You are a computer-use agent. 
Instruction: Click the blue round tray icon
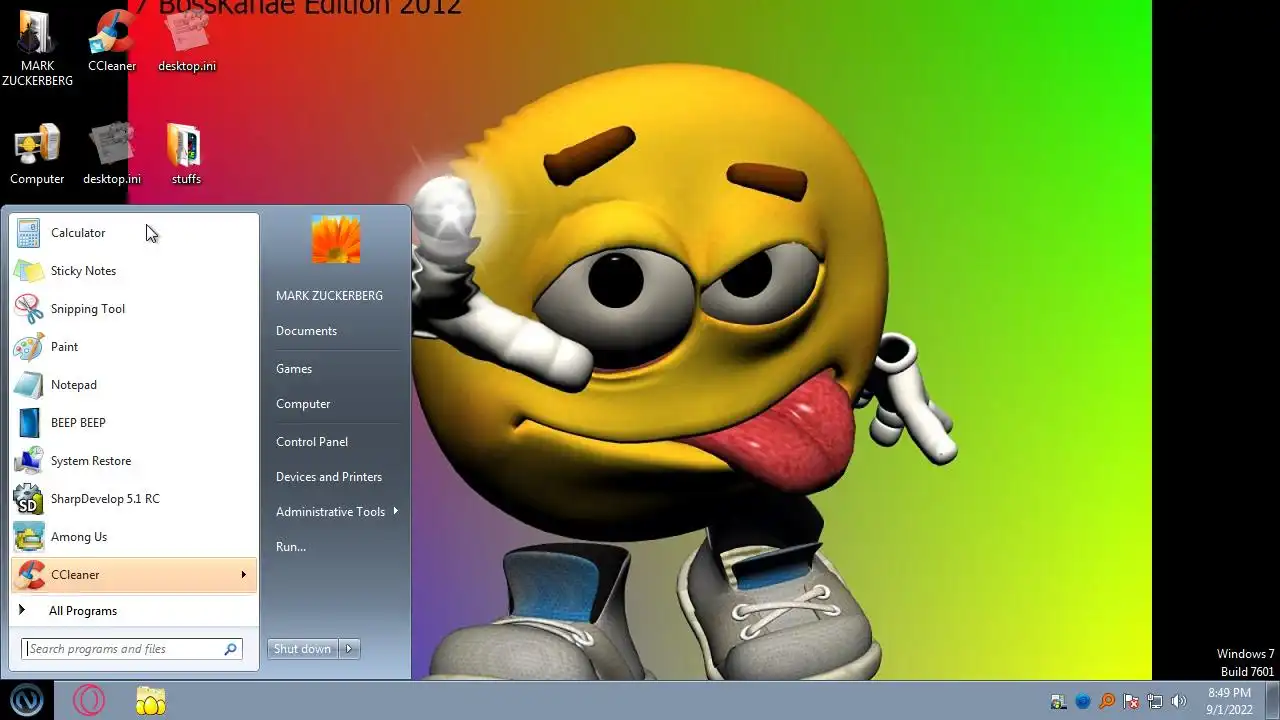(1082, 701)
